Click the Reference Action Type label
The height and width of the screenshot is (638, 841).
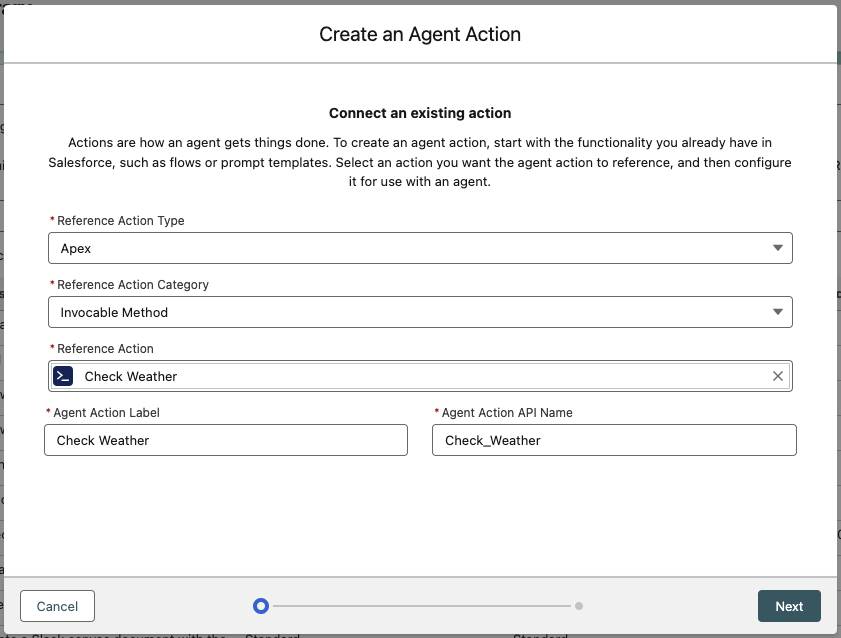(121, 220)
